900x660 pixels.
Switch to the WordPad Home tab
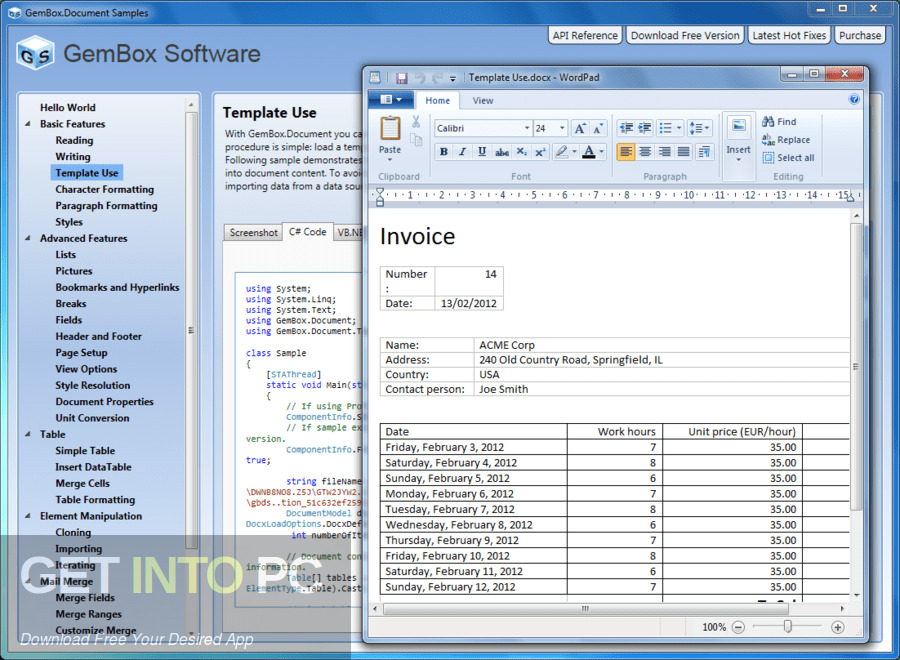tap(437, 100)
